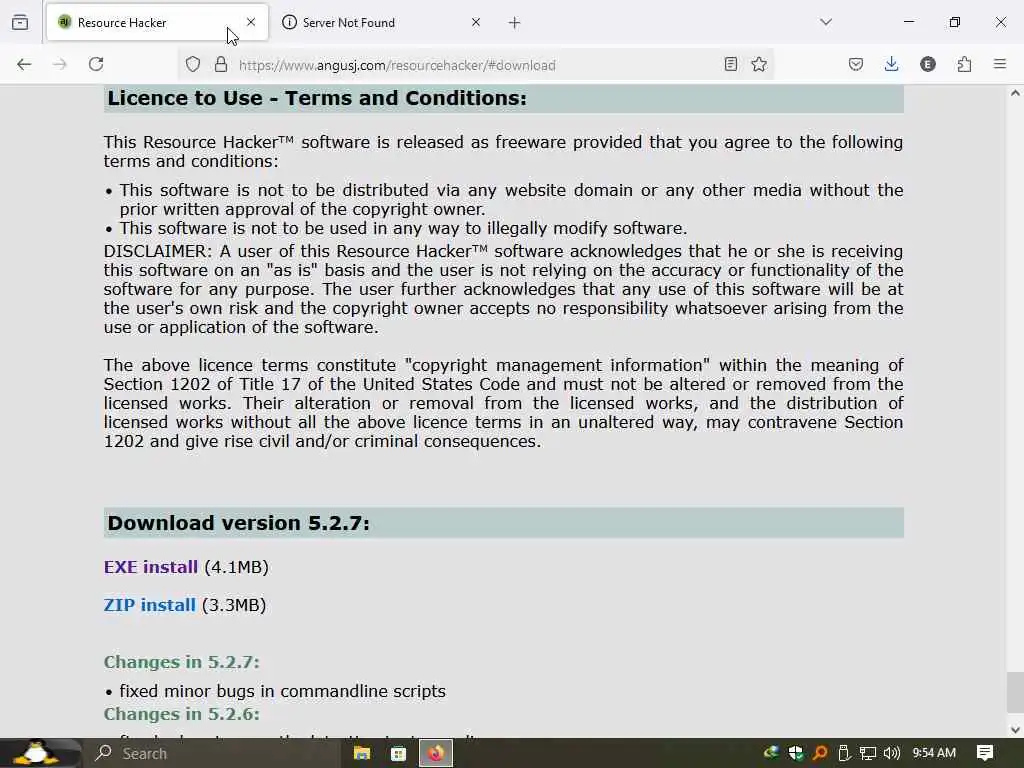1024x768 pixels.
Task: Click the scrollbar down arrow
Action: 1015,729
